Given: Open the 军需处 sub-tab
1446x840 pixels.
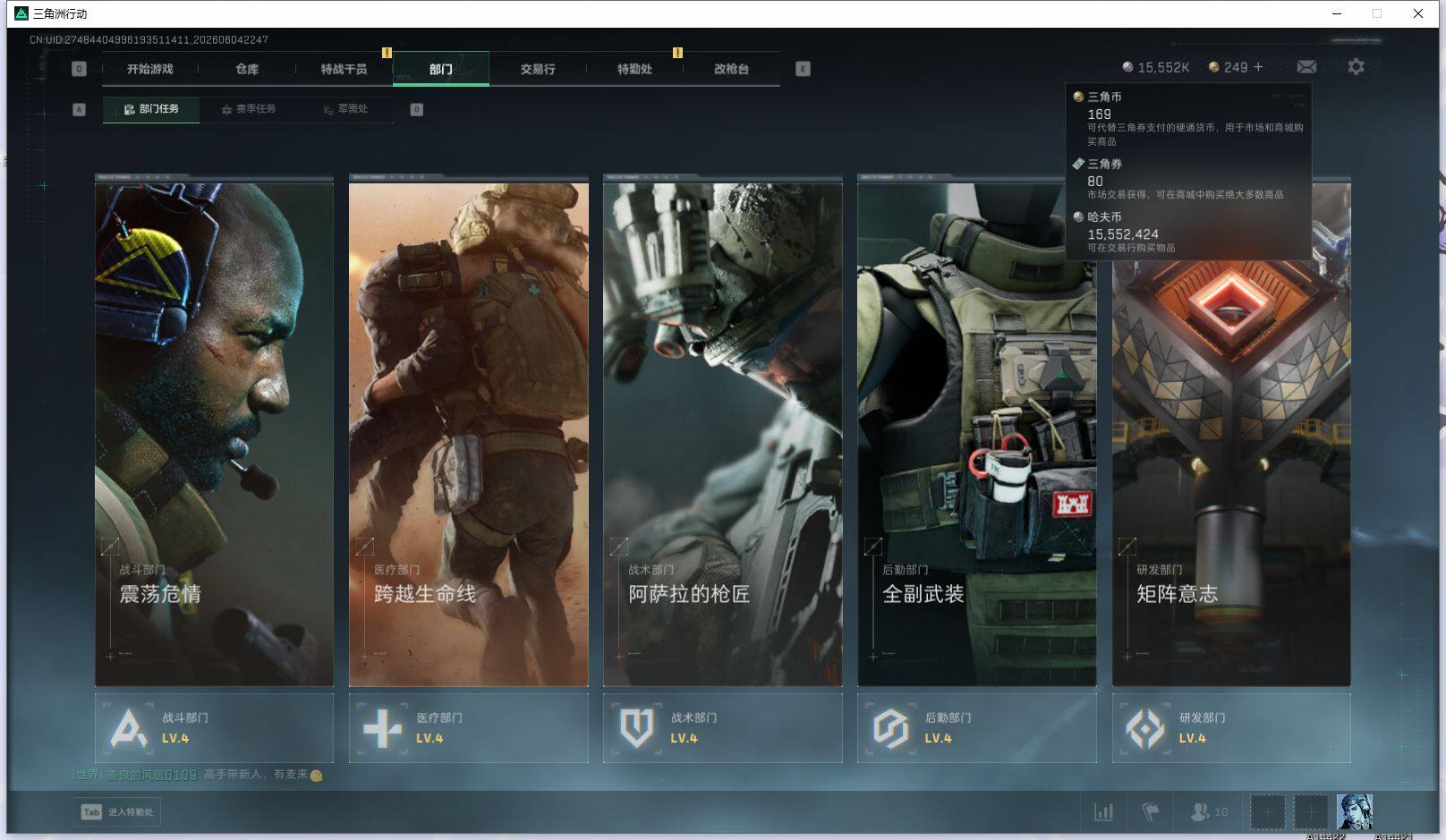Looking at the screenshot, I should (x=345, y=109).
